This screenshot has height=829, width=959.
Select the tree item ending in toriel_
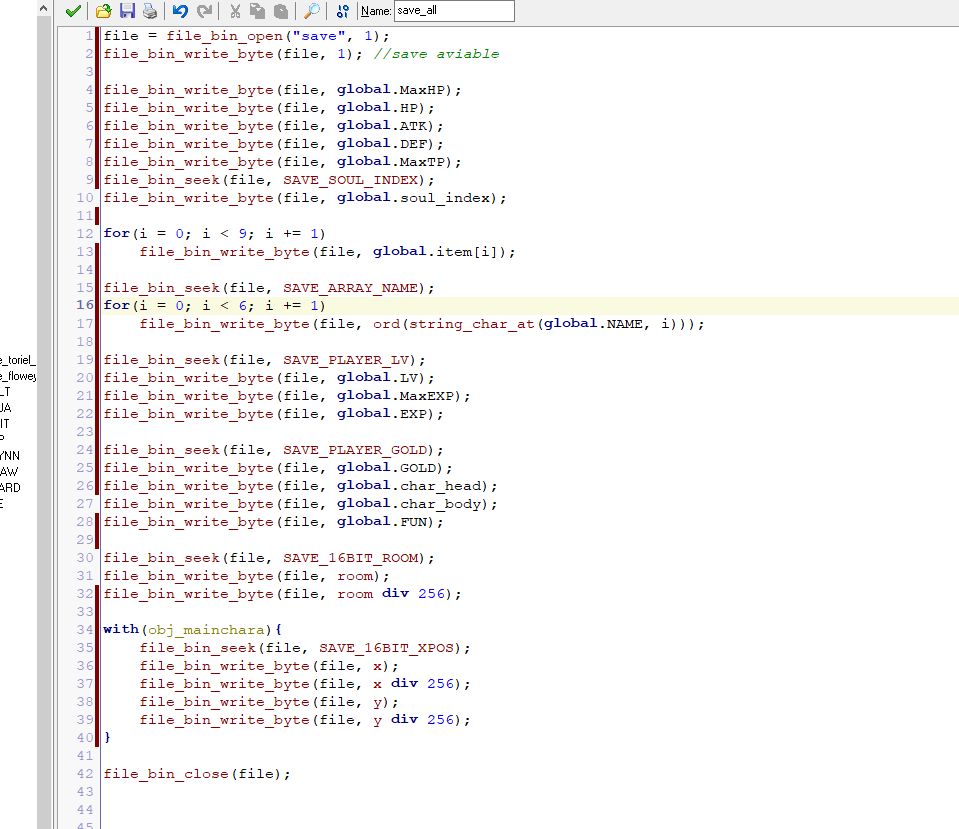(x=18, y=359)
